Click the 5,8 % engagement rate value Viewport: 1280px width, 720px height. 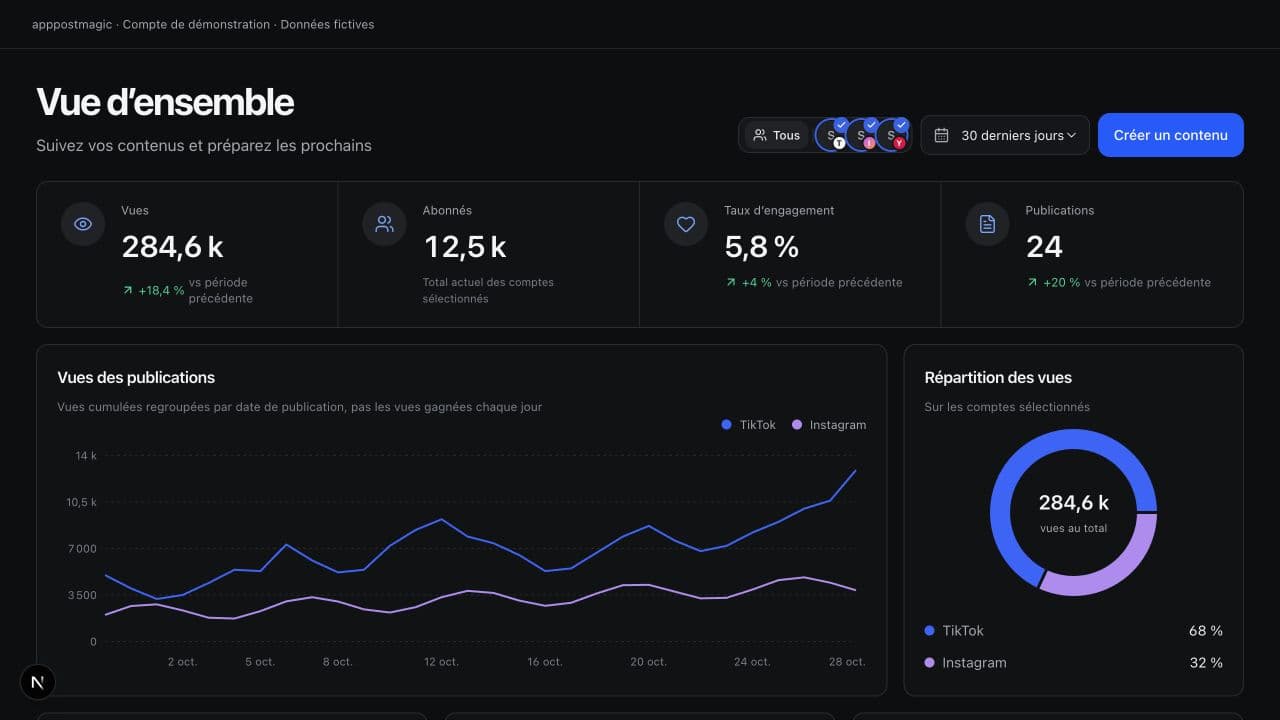pyautogui.click(x=761, y=247)
